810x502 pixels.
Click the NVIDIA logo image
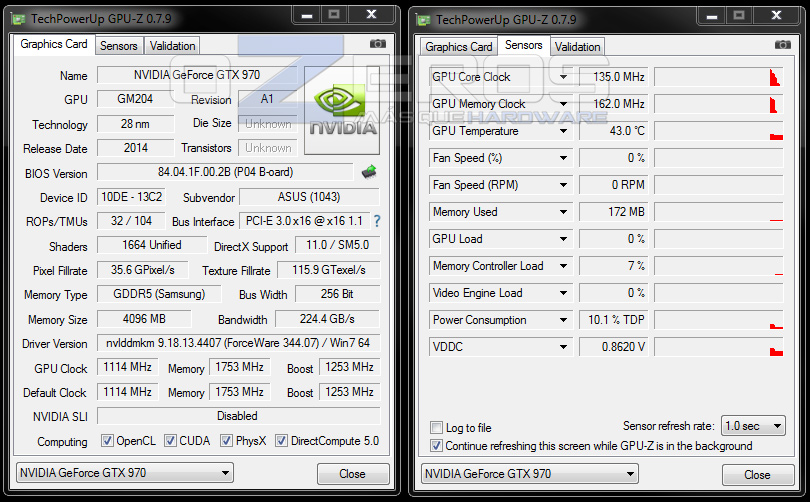click(342, 111)
